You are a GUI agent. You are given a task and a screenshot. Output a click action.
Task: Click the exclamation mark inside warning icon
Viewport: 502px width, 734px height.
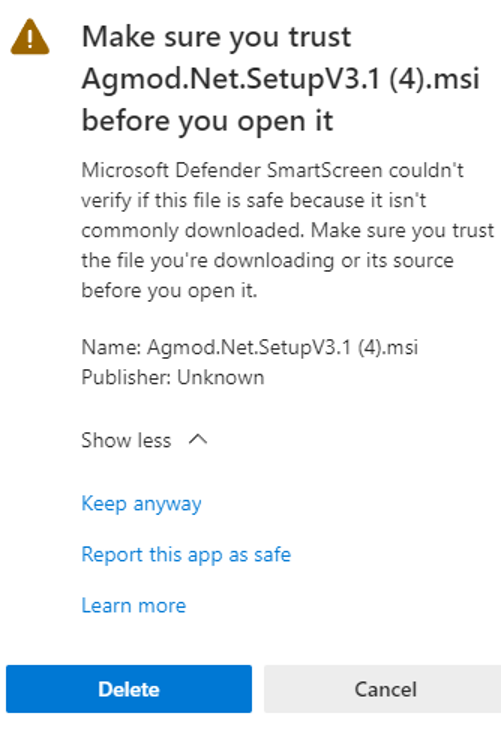pyautogui.click(x=30, y=39)
